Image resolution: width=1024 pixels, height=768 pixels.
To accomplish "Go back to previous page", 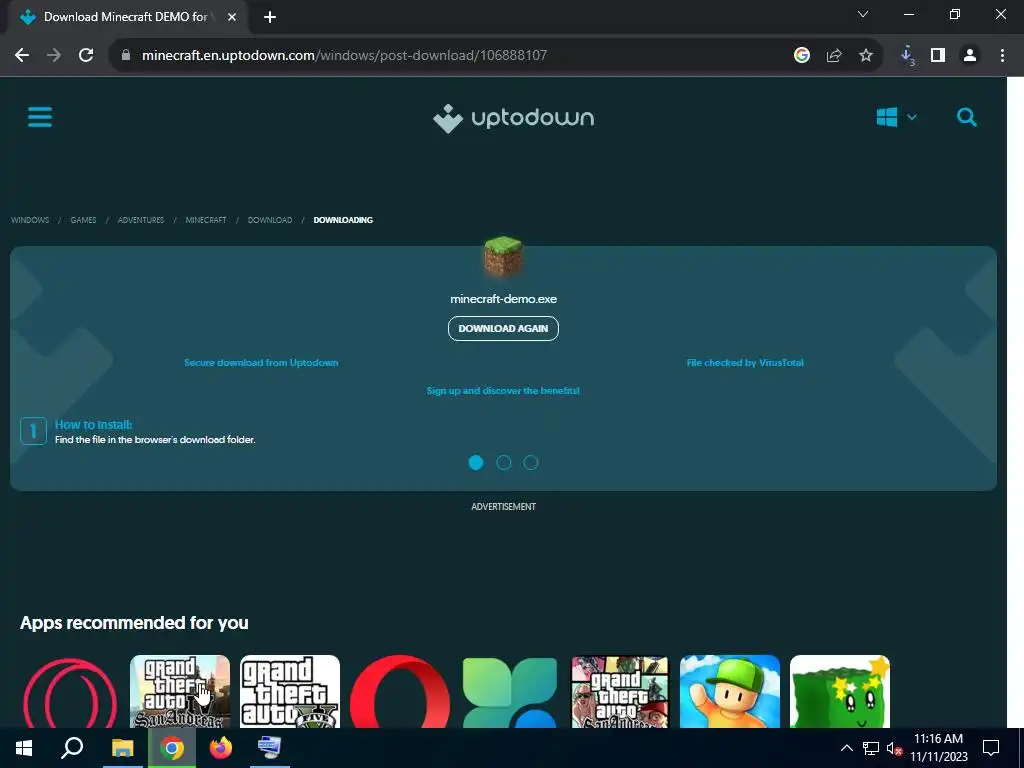I will tap(22, 56).
